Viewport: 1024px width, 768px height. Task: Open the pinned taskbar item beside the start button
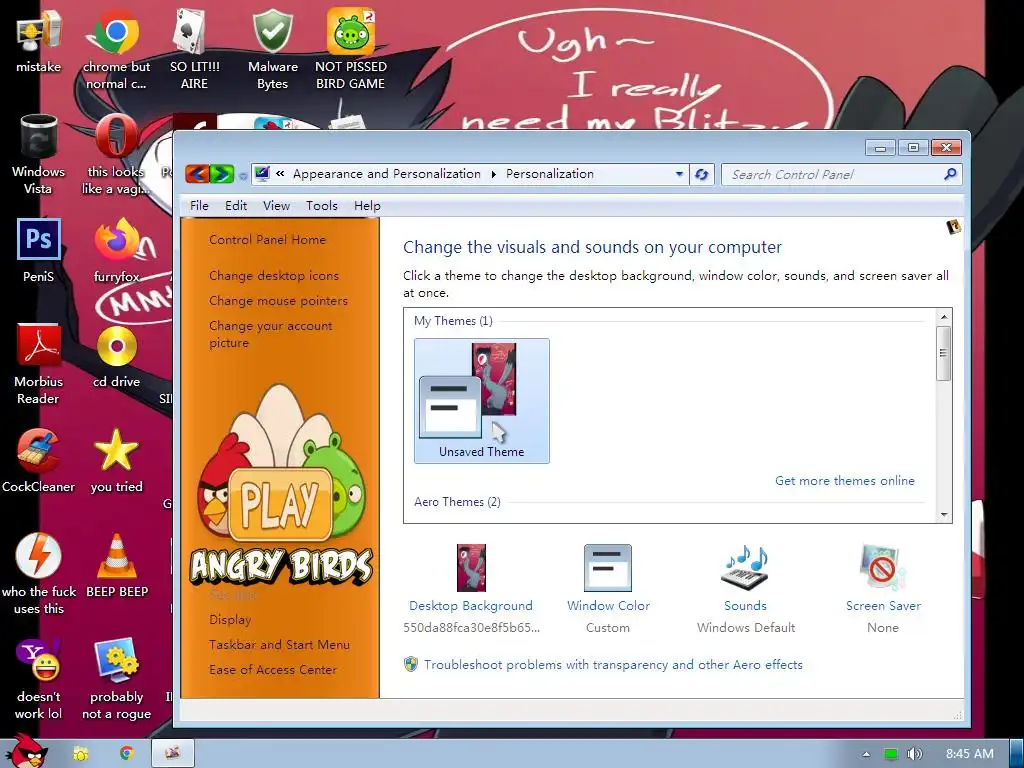point(81,754)
